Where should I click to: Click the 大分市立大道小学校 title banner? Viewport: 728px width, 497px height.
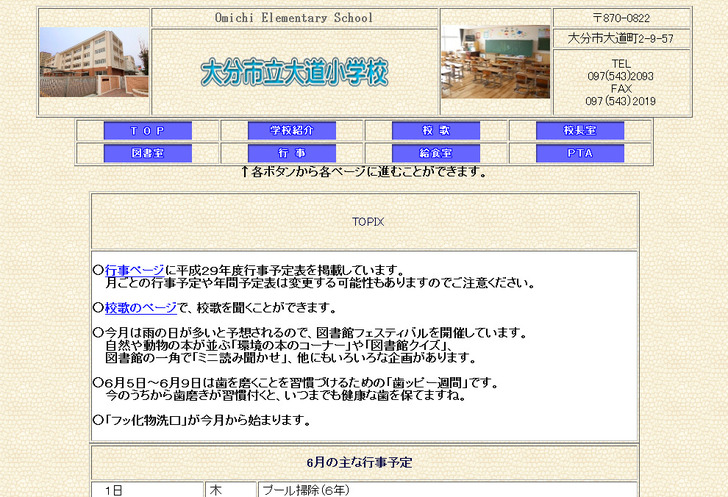294,73
